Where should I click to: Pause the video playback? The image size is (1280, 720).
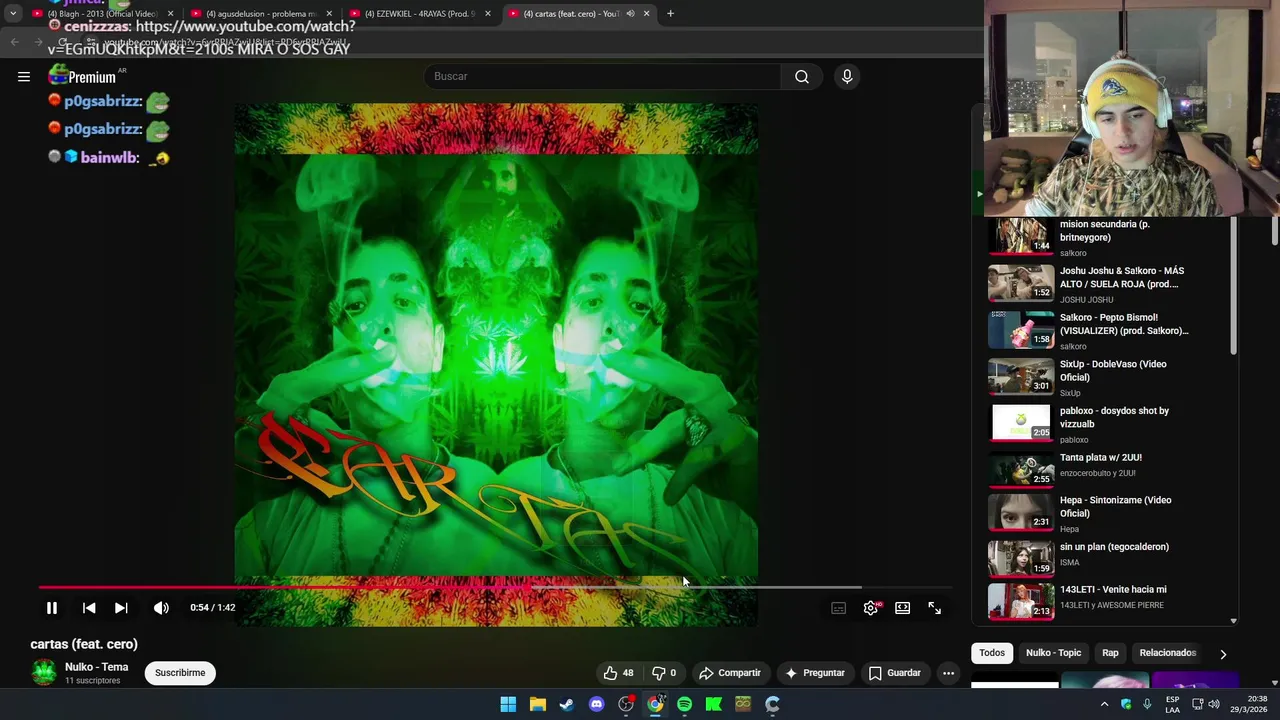click(52, 607)
